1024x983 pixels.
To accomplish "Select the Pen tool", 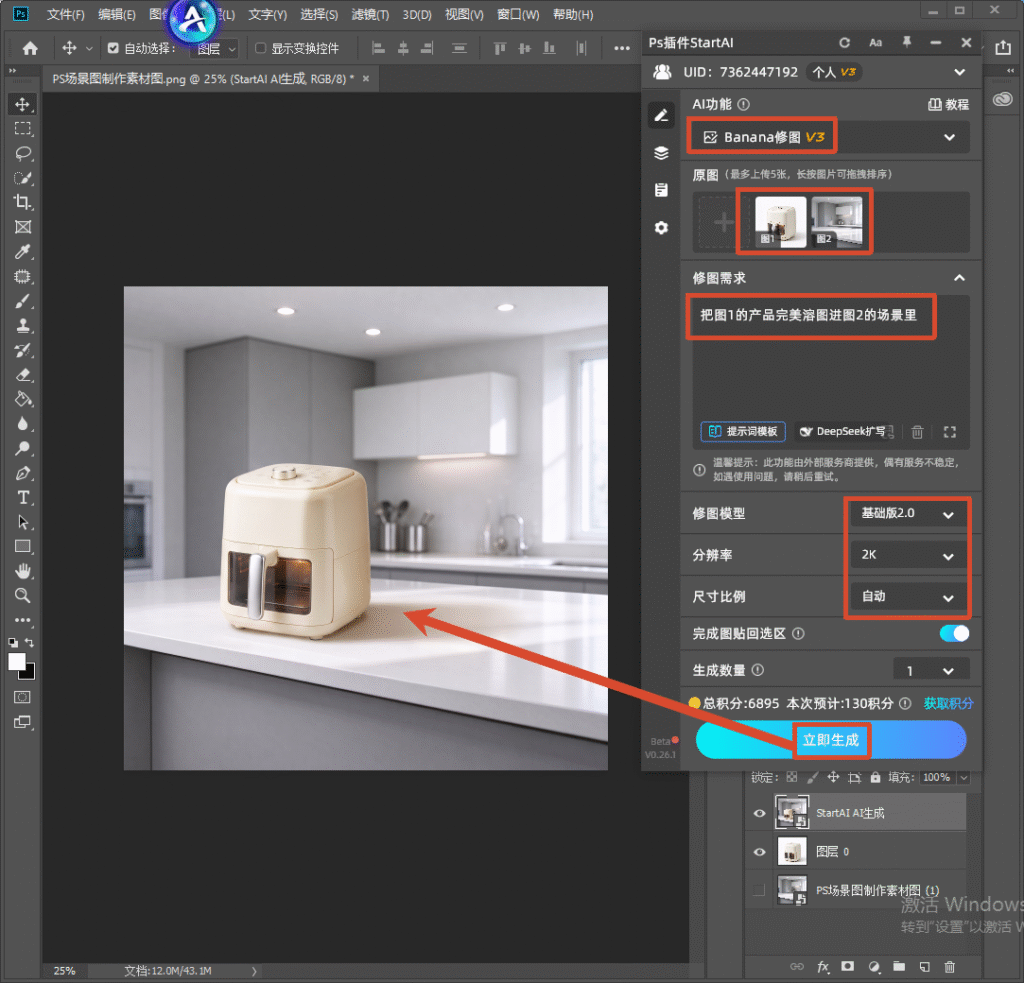I will click(x=23, y=473).
